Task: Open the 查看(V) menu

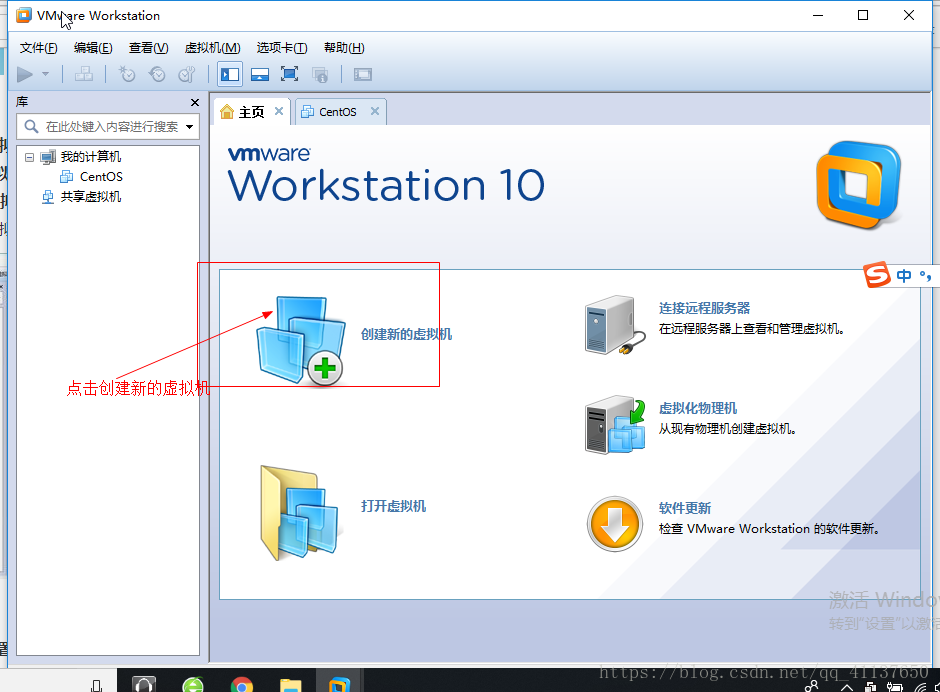Action: pyautogui.click(x=148, y=48)
